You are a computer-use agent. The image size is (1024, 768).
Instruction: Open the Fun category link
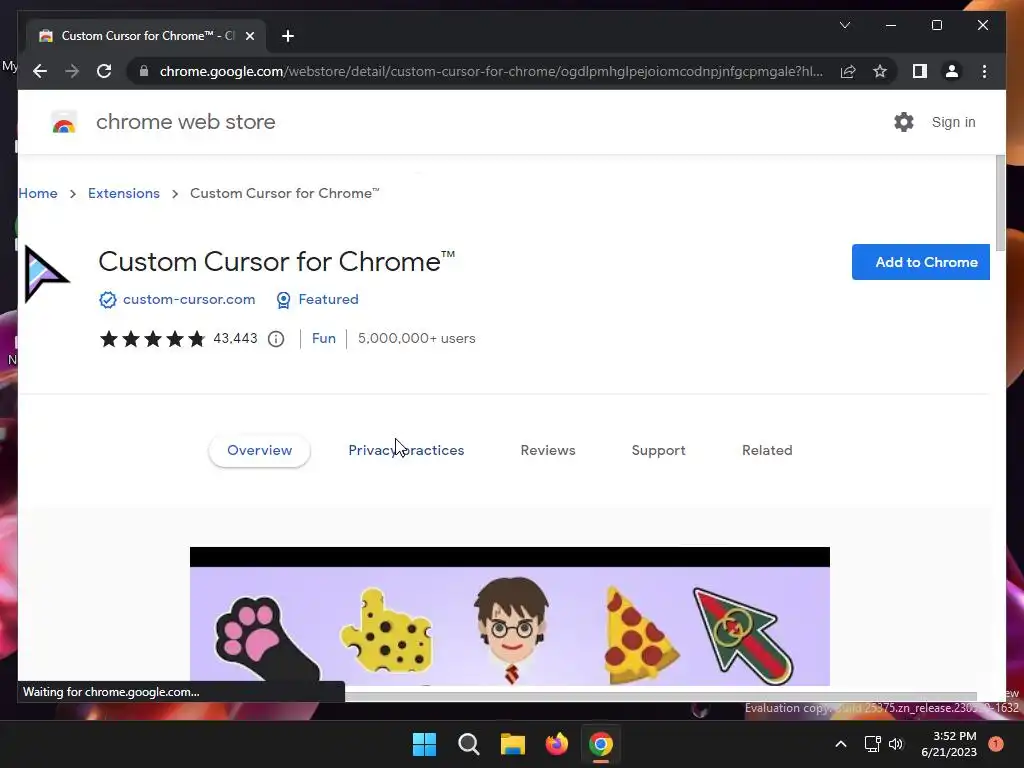click(323, 338)
